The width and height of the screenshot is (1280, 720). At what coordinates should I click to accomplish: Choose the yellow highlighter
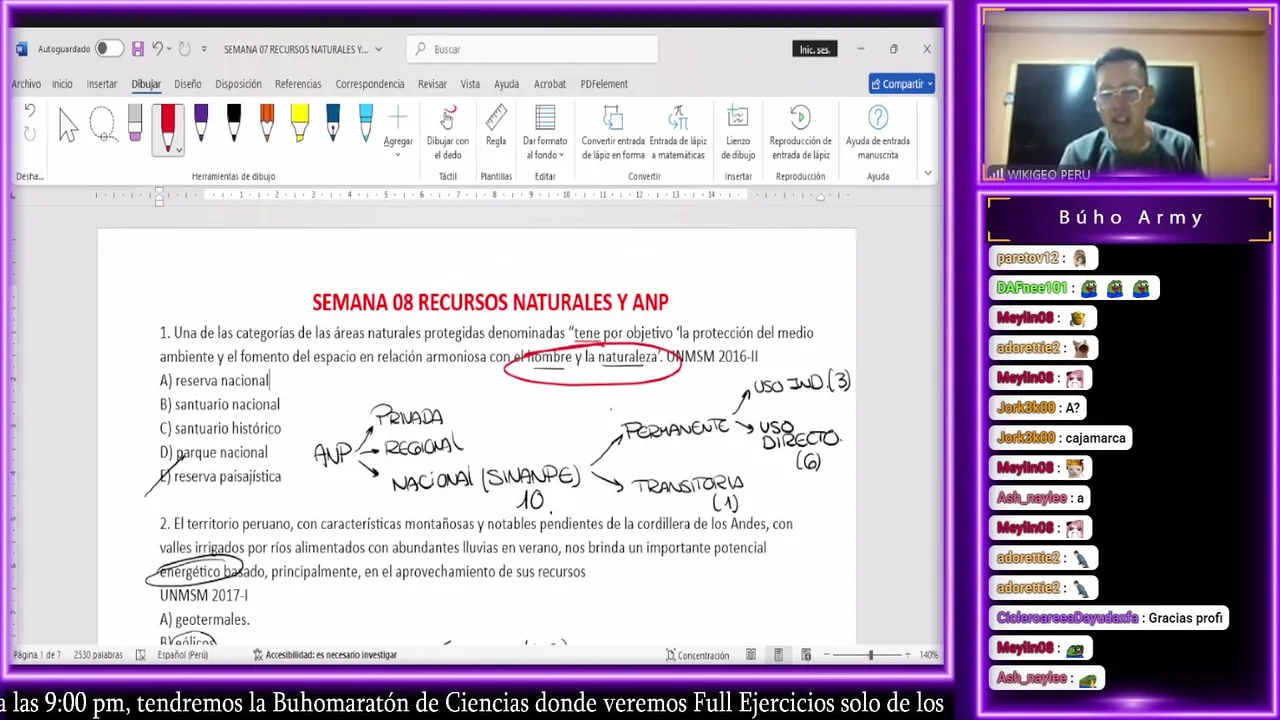point(300,123)
